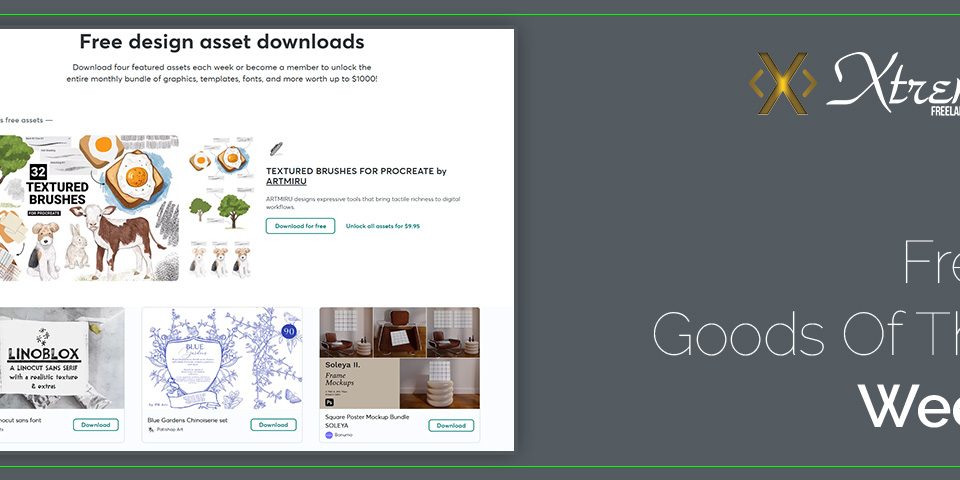
Task: Click the purple Bonumo avatar icon
Action: coord(329,435)
